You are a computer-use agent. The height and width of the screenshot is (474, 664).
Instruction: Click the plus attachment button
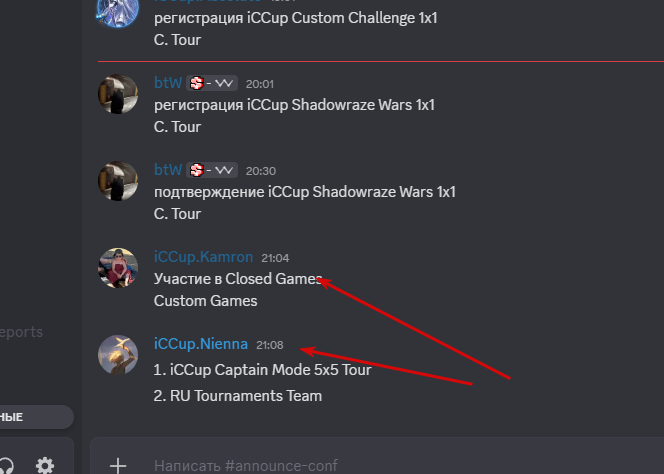(118, 466)
